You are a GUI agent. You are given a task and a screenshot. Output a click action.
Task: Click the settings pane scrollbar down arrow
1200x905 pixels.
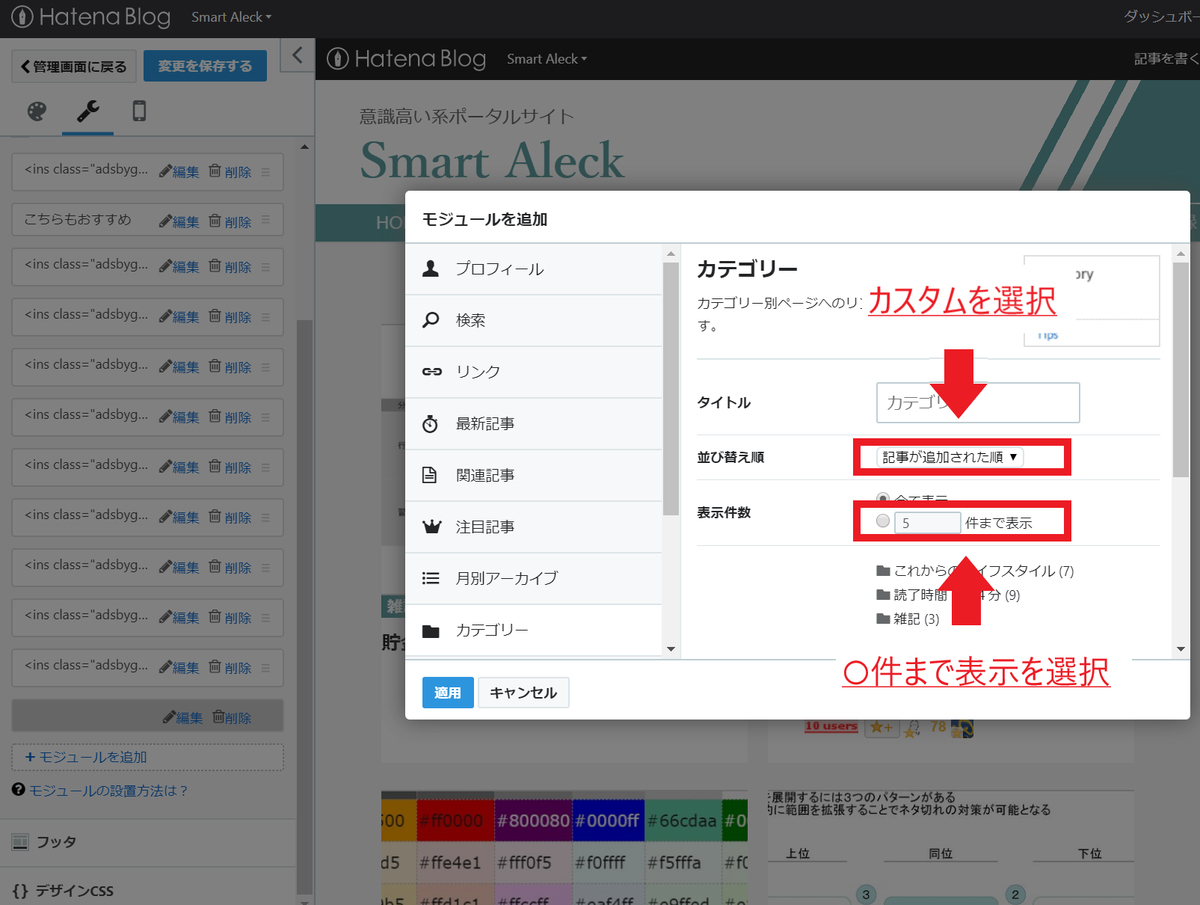[1182, 649]
